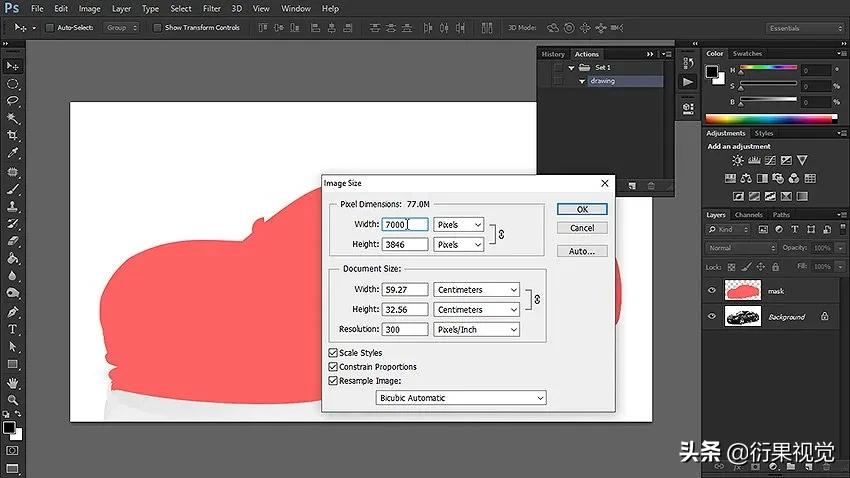Open the Pixels/Inch resolution unit dropdown

click(476, 329)
